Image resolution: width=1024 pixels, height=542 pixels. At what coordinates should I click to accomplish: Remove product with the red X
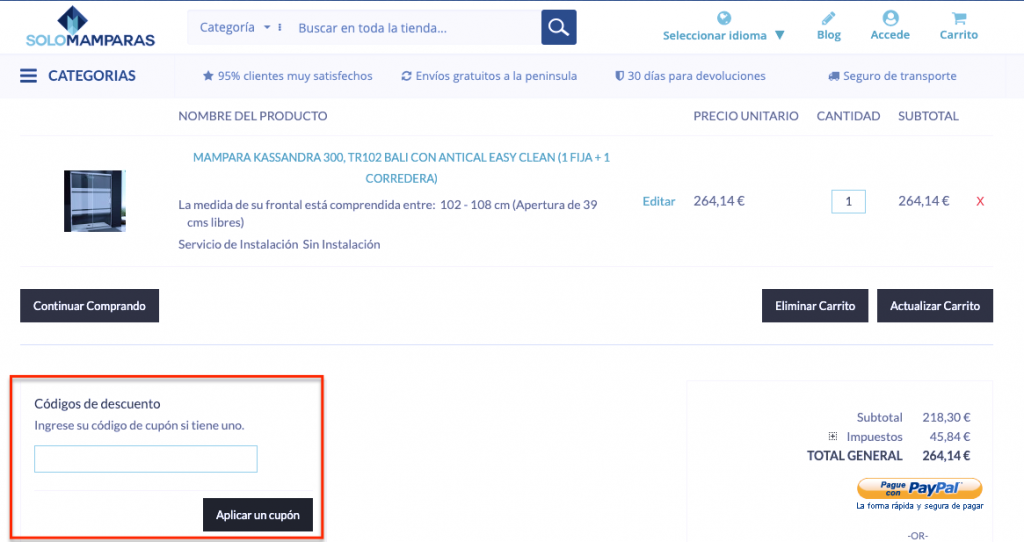pos(980,201)
